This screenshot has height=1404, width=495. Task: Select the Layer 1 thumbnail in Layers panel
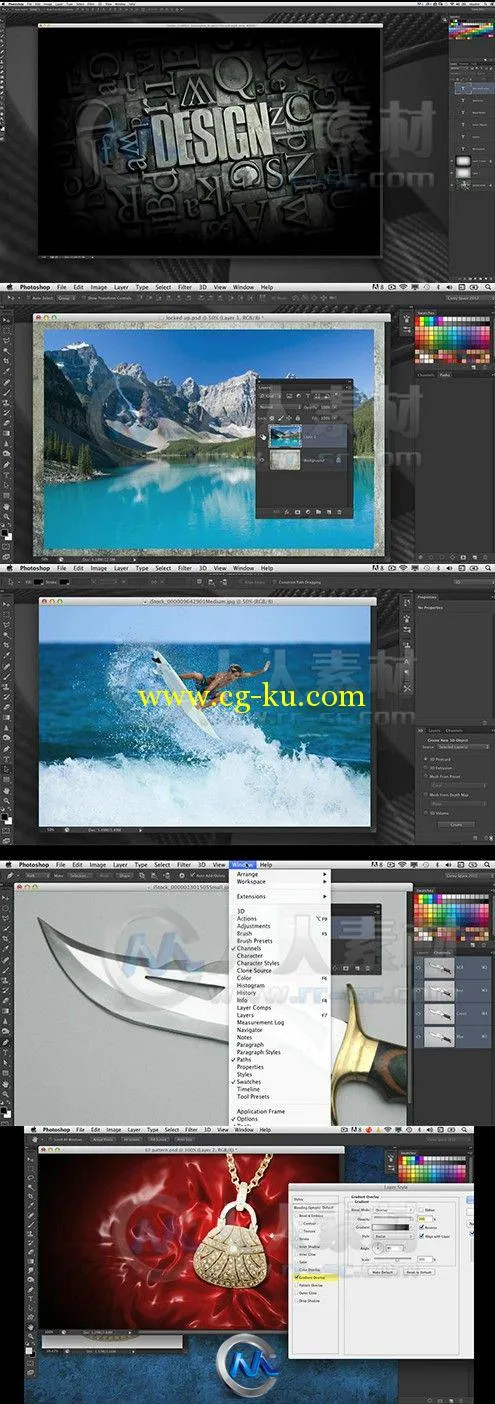click(x=285, y=436)
